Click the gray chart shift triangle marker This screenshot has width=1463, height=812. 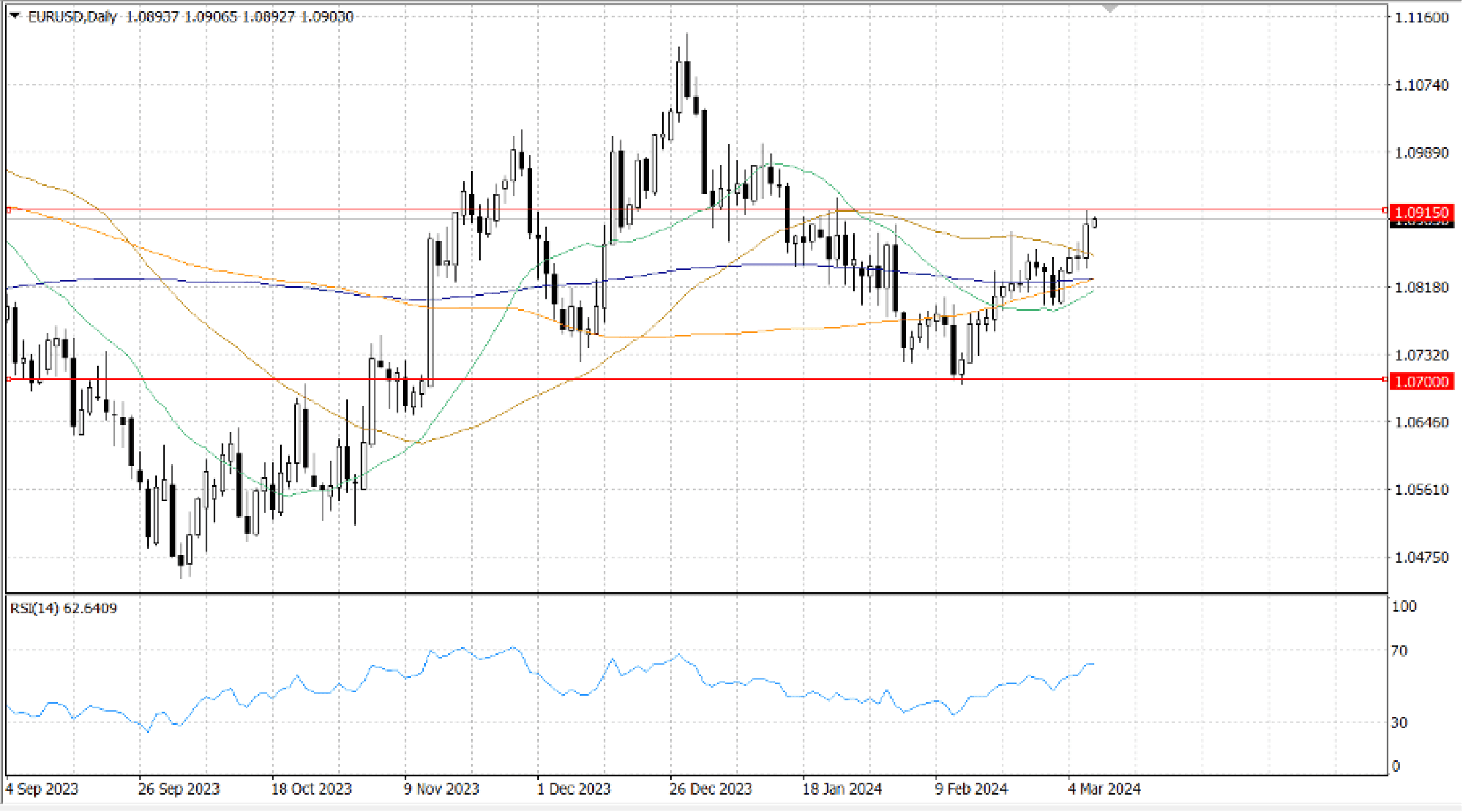click(1109, 9)
